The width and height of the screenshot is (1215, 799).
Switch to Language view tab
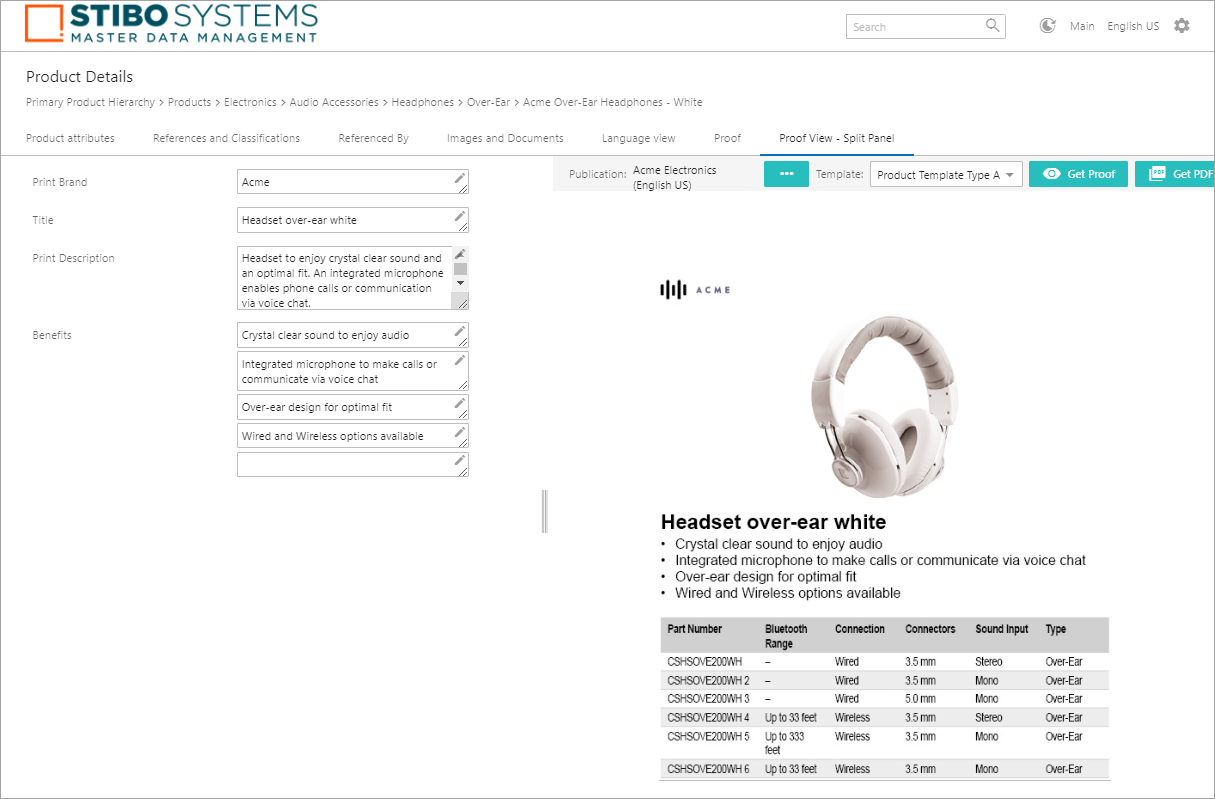tap(638, 138)
